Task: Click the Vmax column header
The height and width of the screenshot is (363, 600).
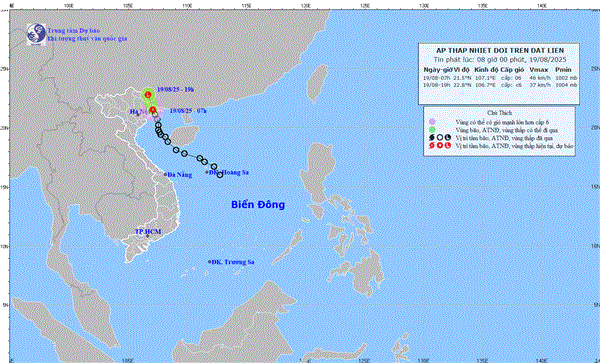Action: coord(538,70)
